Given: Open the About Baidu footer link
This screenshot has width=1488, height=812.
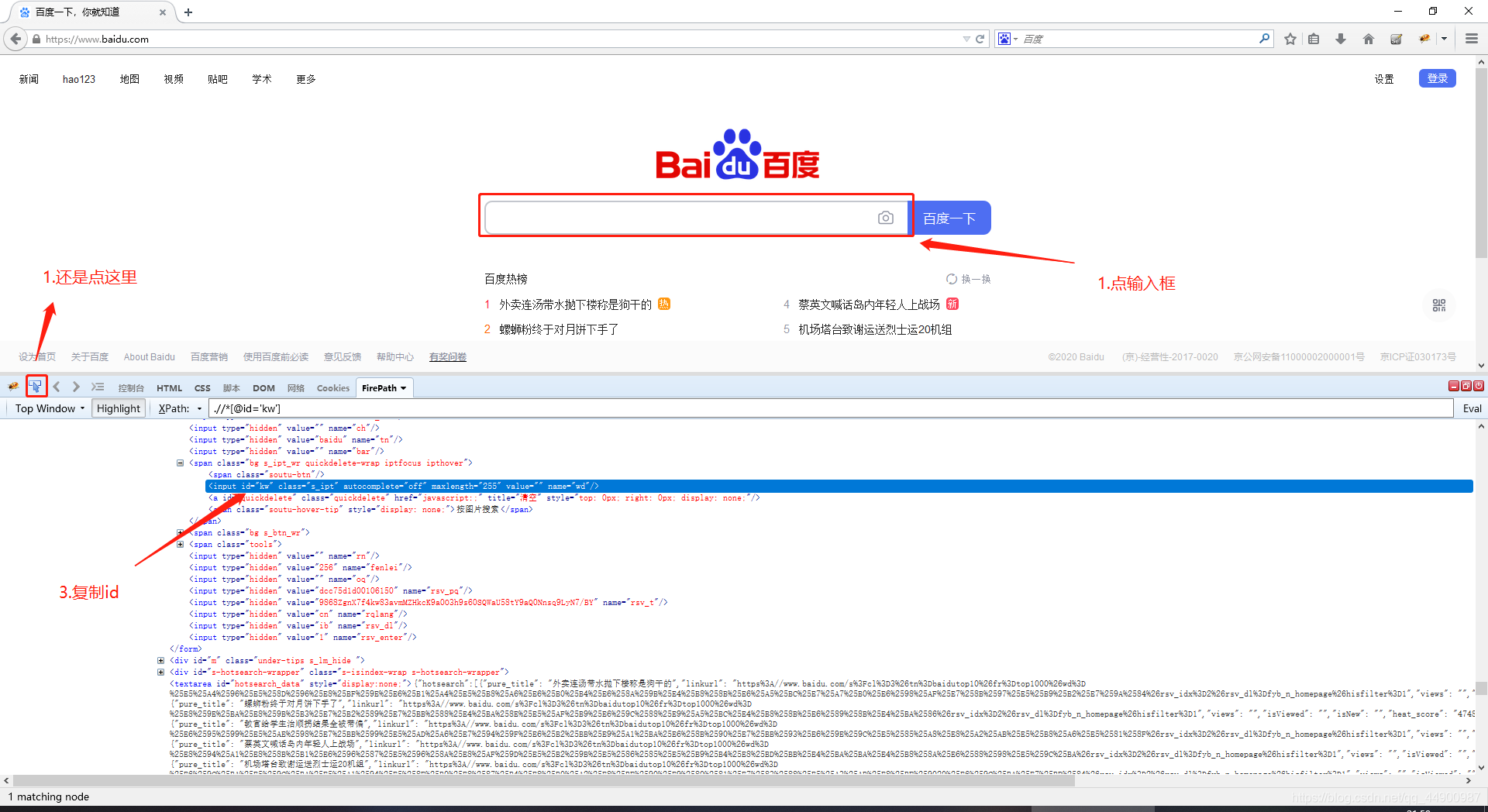Looking at the screenshot, I should point(150,357).
